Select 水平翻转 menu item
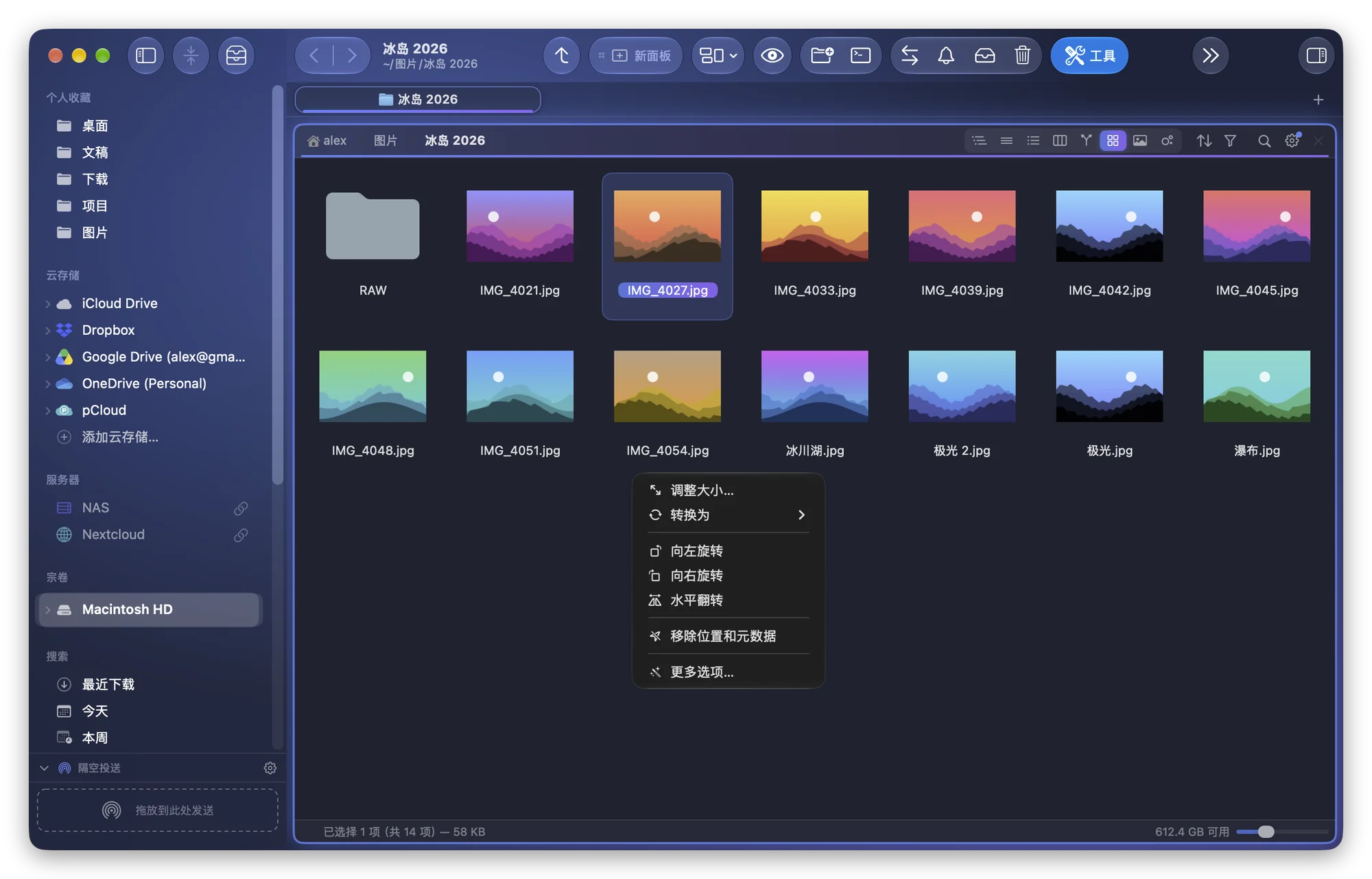Screen dimensions: 1372x879 728,600
